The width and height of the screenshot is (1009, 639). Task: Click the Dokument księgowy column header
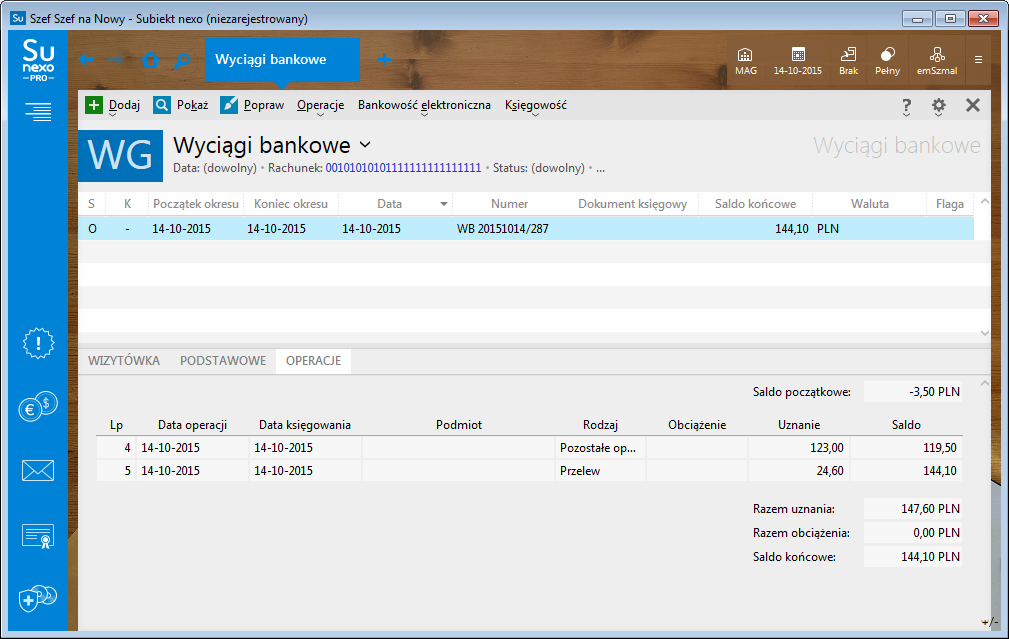[x=632, y=204]
